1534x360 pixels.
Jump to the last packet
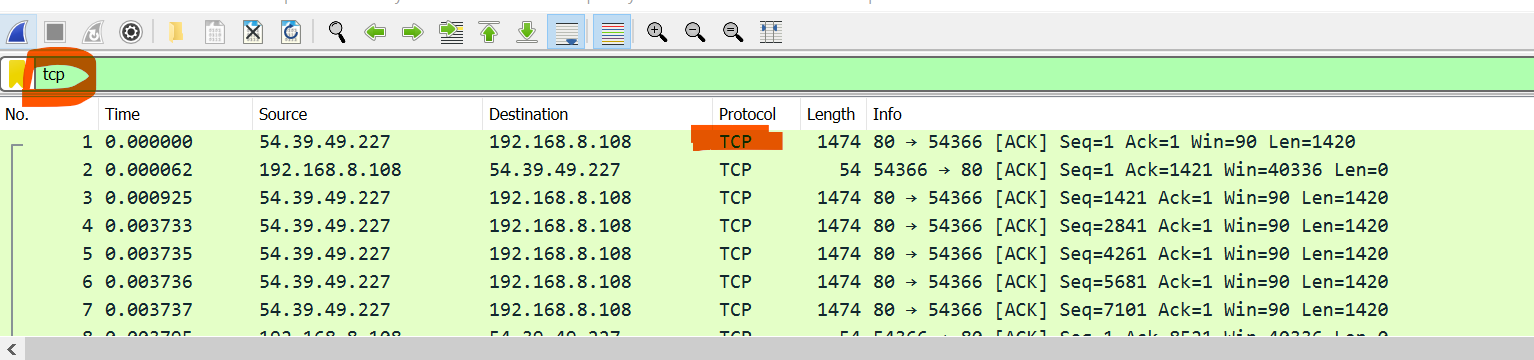[x=527, y=32]
